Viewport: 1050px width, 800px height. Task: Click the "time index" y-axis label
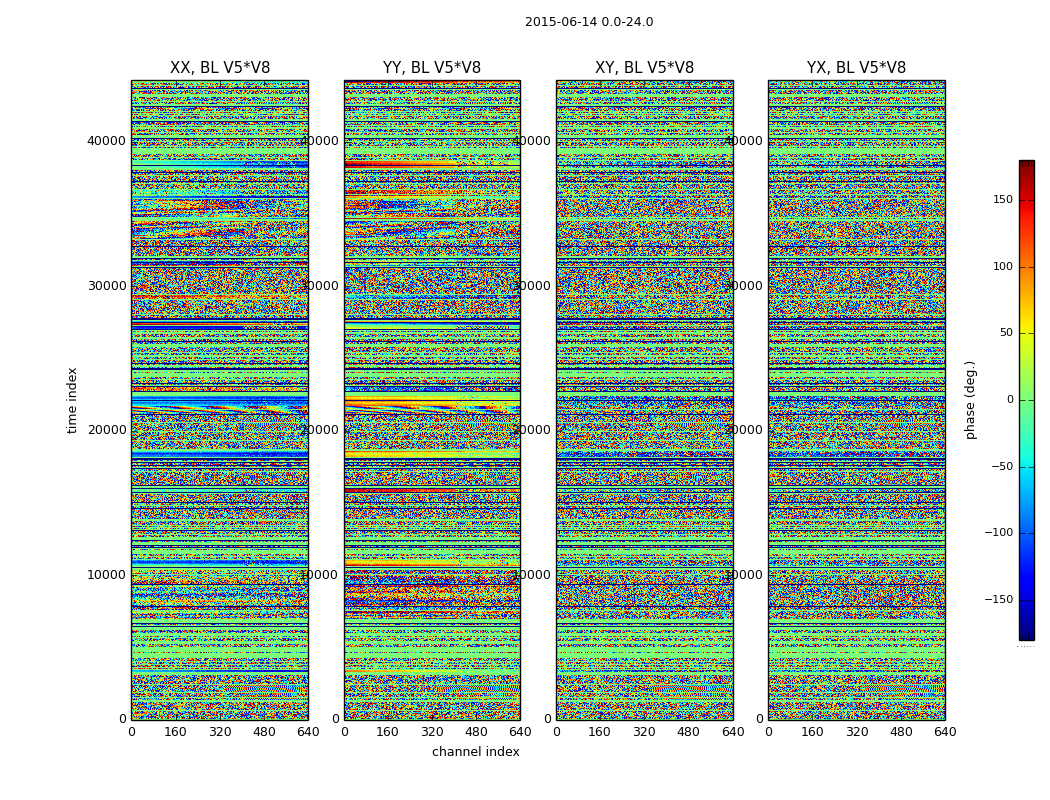(x=72, y=400)
